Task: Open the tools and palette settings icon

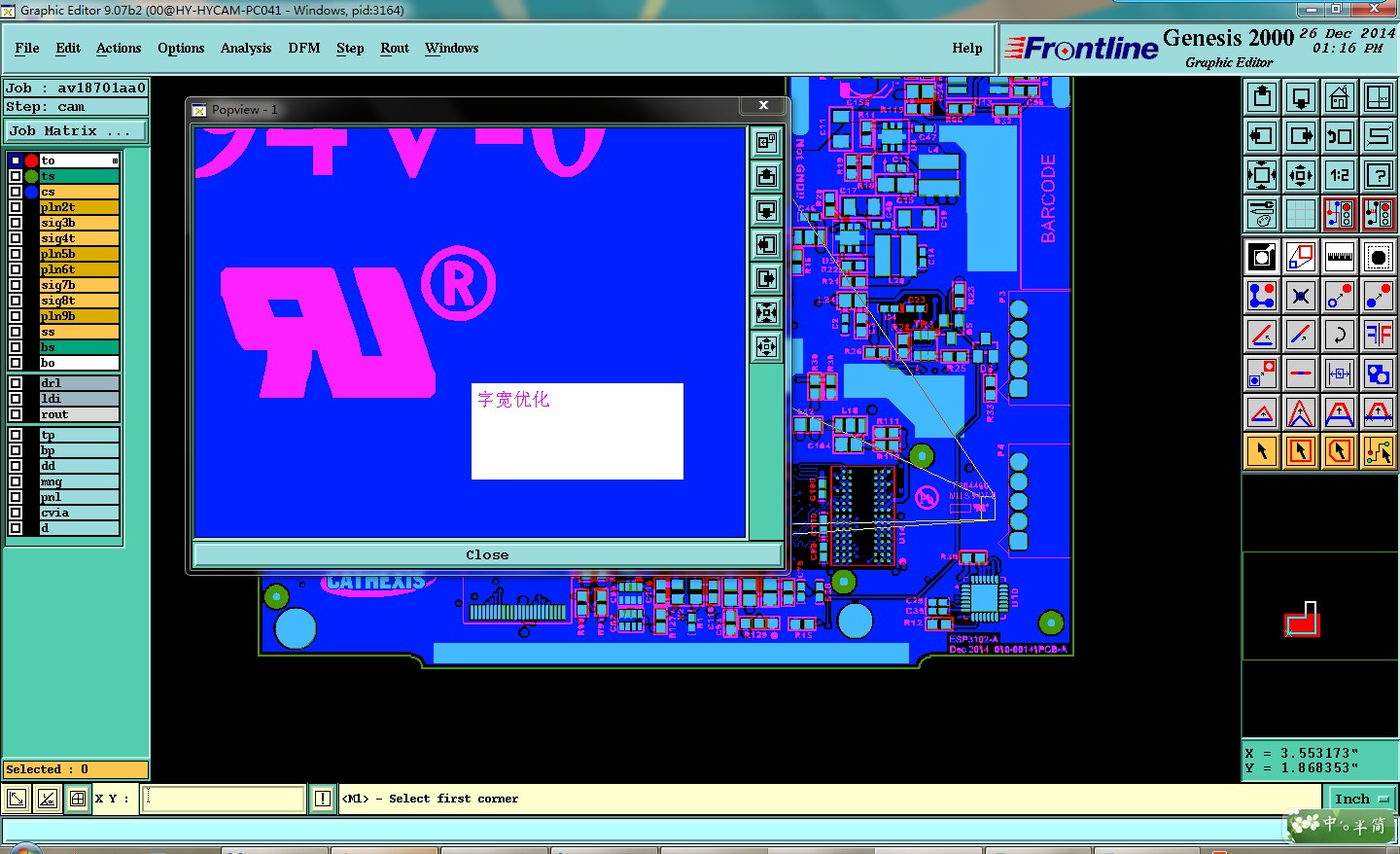Action: tap(1262, 214)
